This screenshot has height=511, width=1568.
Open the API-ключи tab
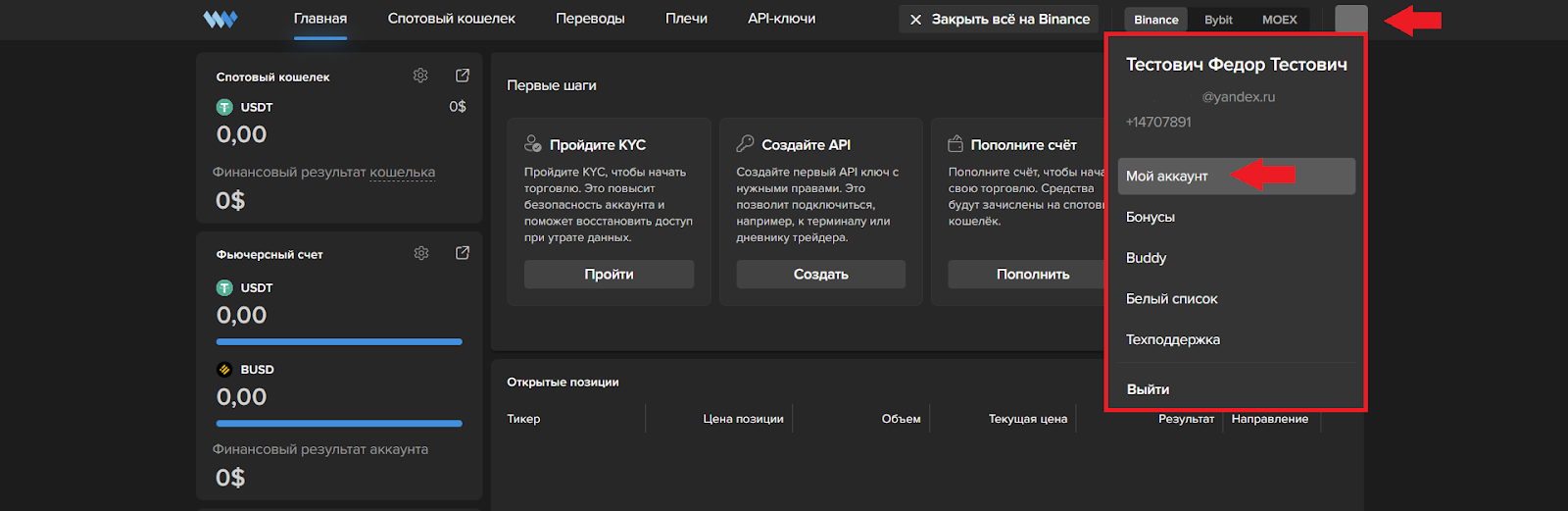pyautogui.click(x=781, y=19)
